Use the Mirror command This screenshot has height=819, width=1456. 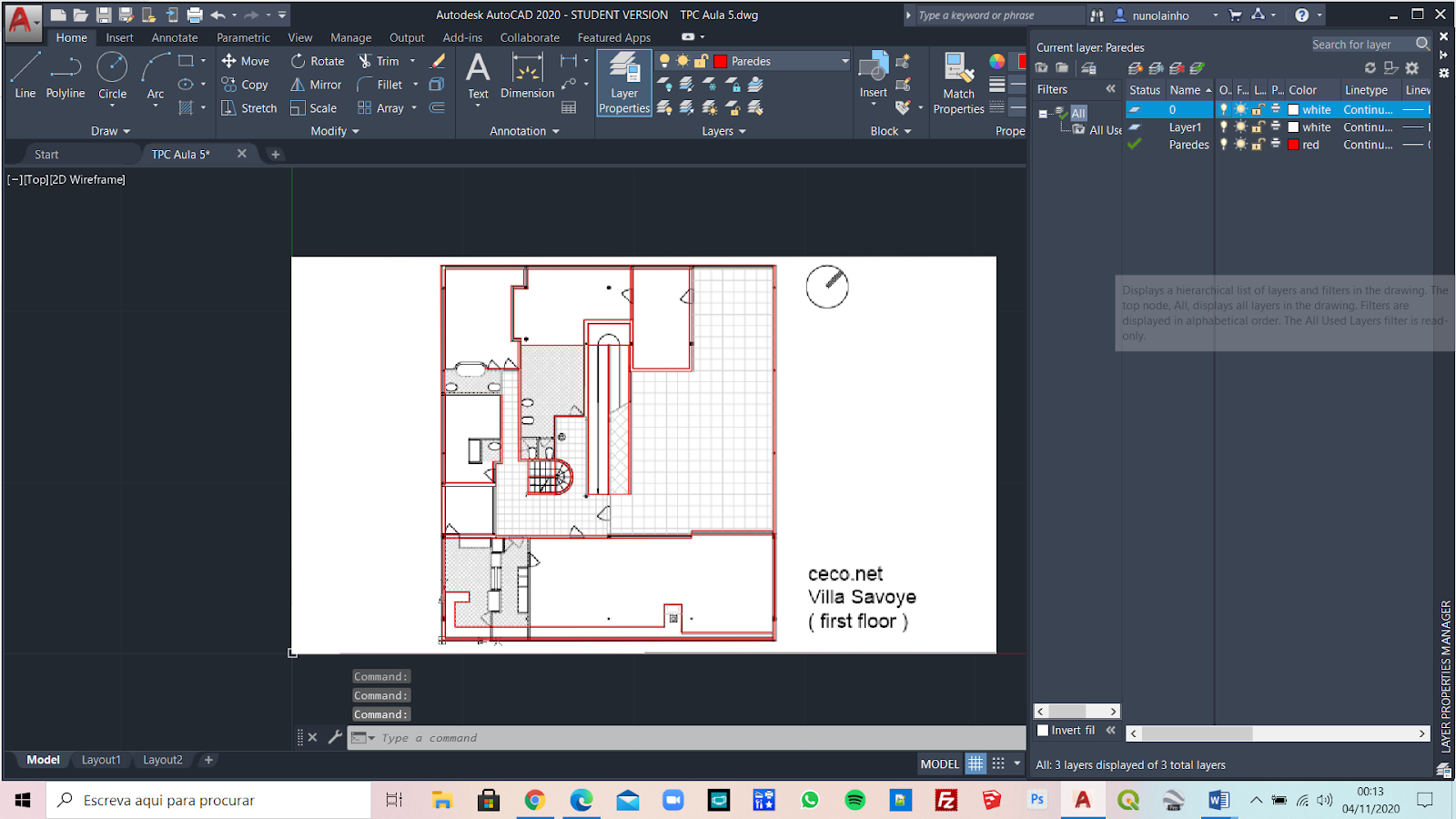[x=316, y=85]
